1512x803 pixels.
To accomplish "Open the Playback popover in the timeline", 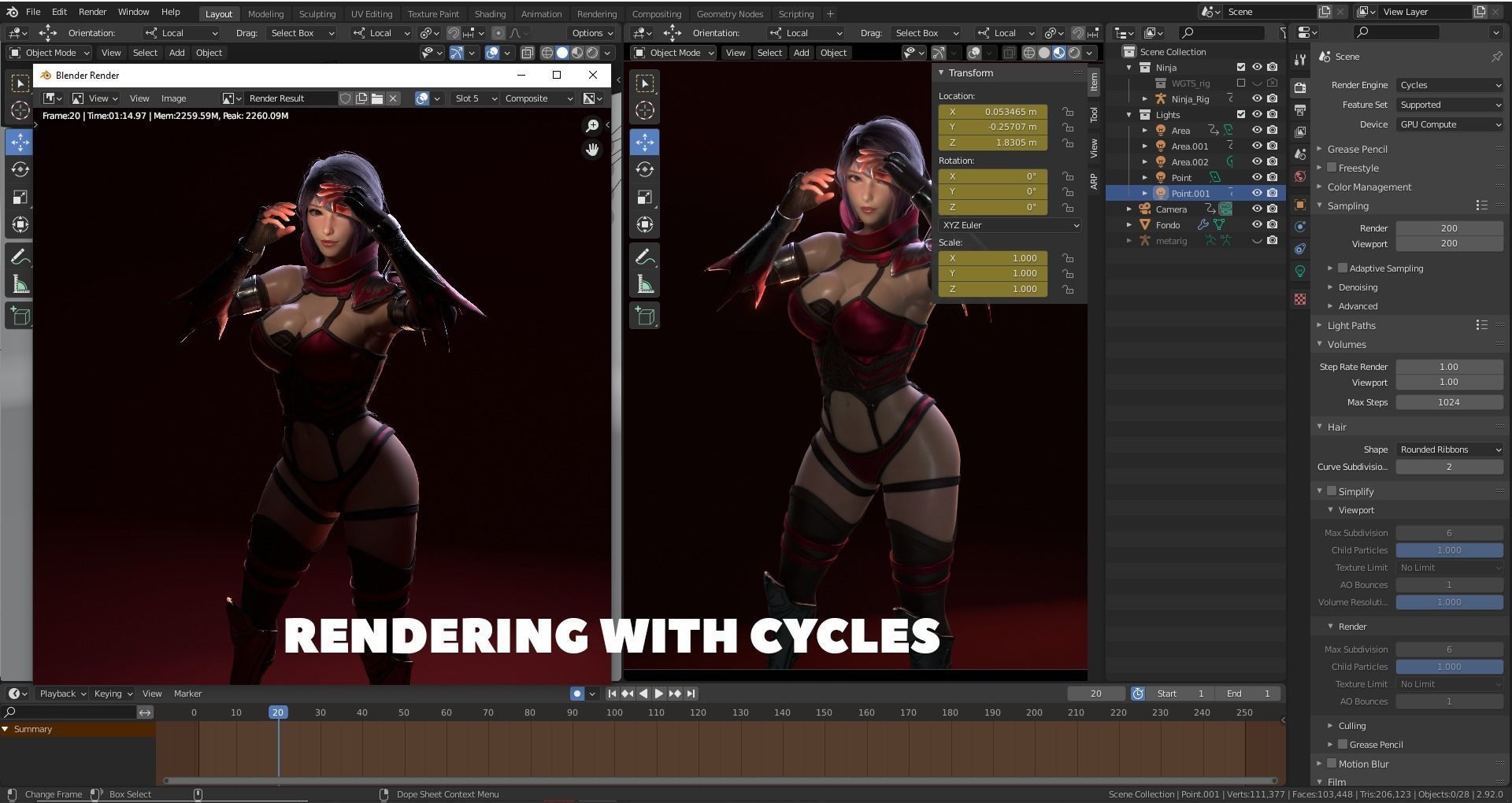I will pyautogui.click(x=62, y=694).
